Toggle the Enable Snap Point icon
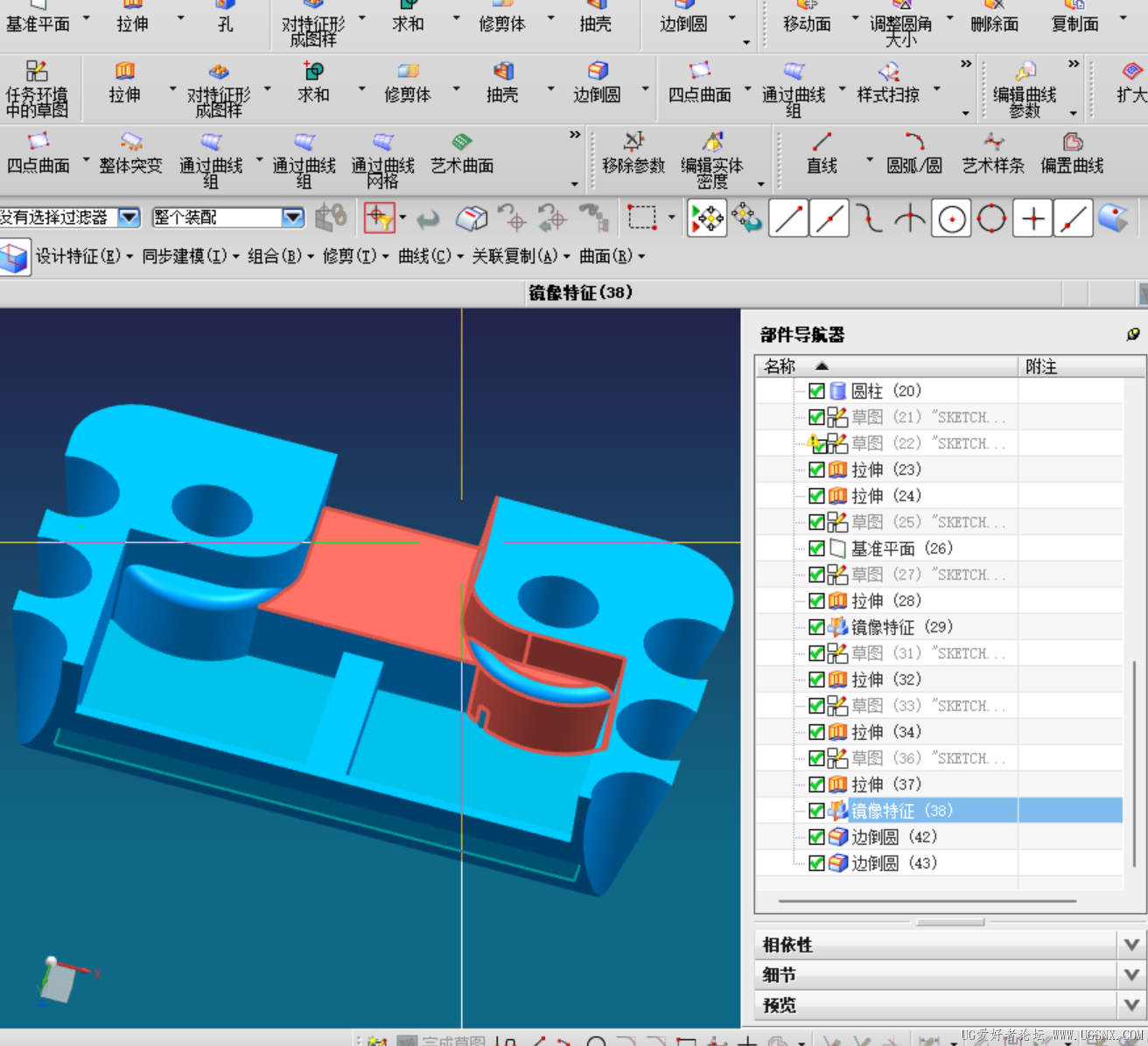Image resolution: width=1148 pixels, height=1046 pixels. click(x=707, y=218)
